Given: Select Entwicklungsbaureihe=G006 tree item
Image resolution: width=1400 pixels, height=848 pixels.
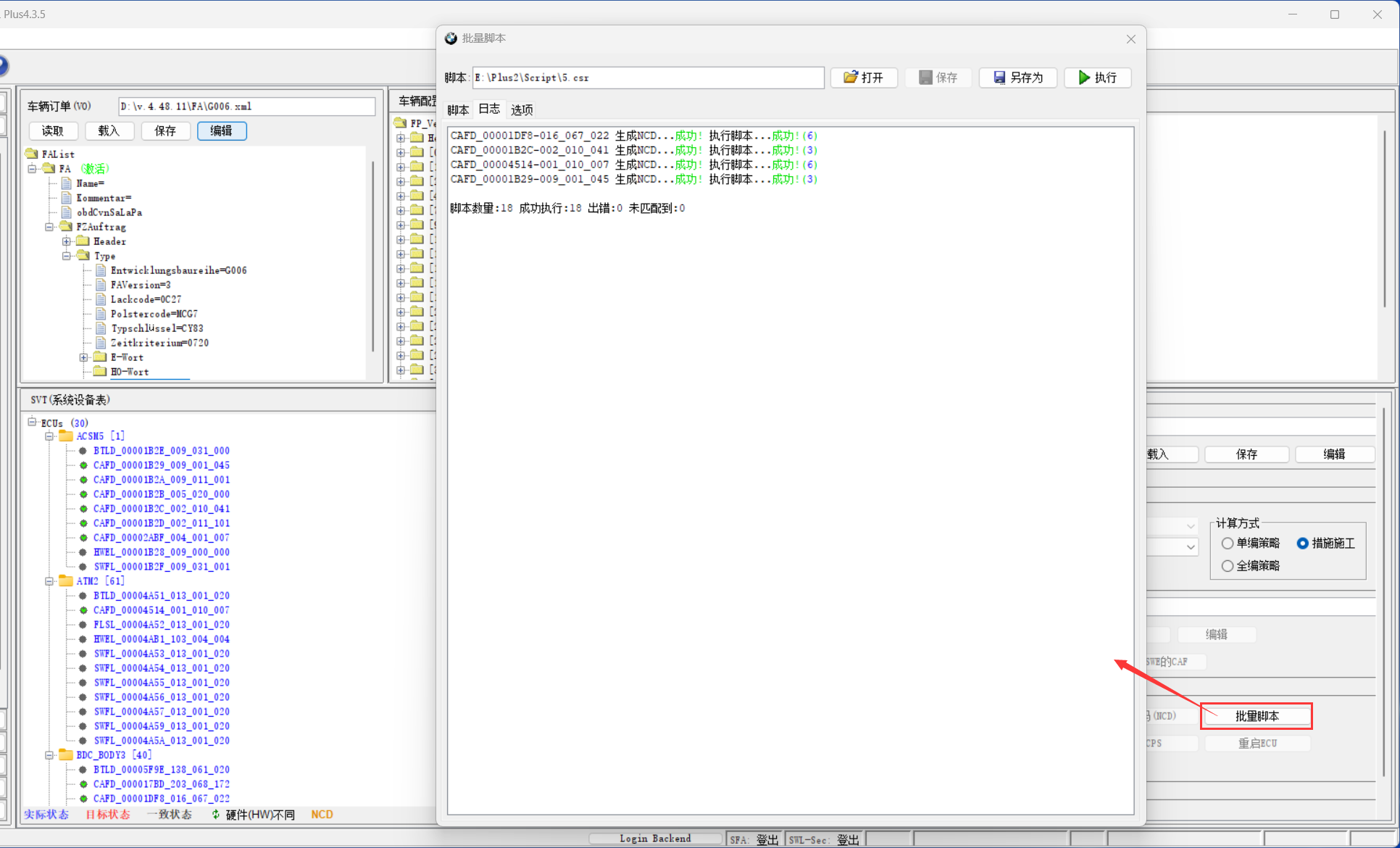Looking at the screenshot, I should click(x=179, y=270).
